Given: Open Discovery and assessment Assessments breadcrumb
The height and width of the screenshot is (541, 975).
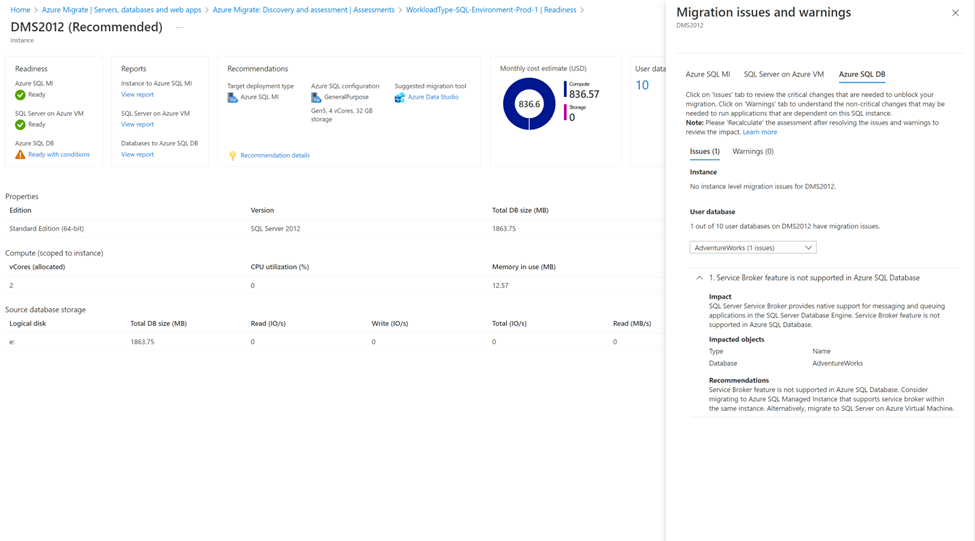Looking at the screenshot, I should click(x=303, y=10).
